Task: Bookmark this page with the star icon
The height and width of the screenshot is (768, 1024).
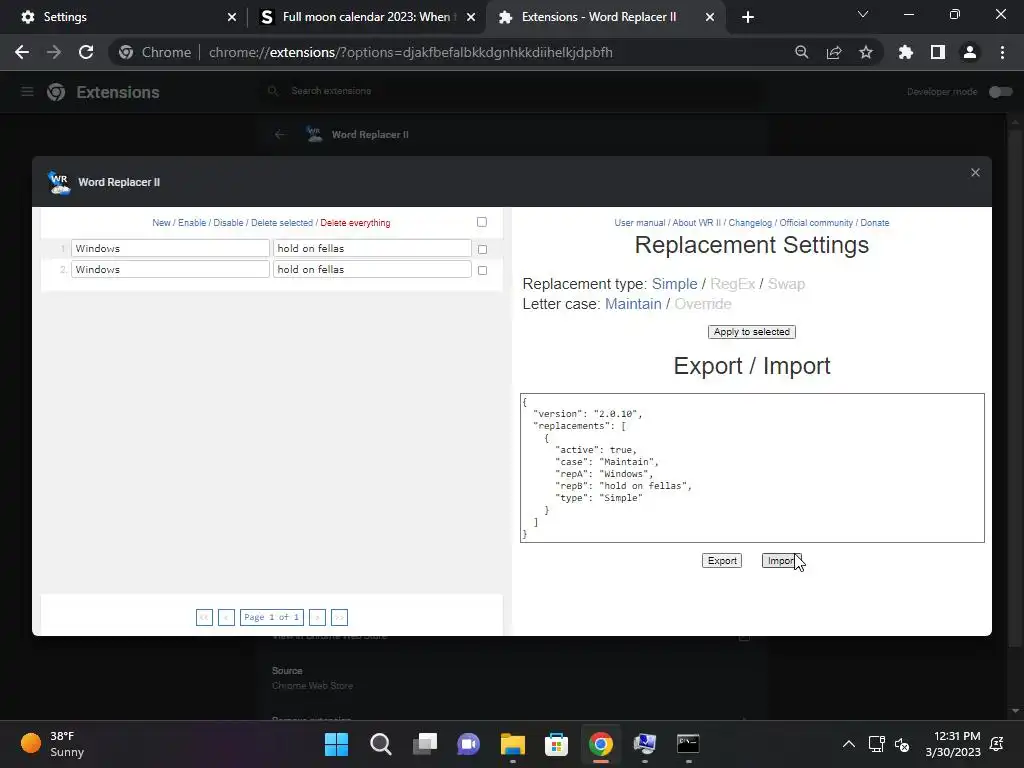Action: click(866, 52)
